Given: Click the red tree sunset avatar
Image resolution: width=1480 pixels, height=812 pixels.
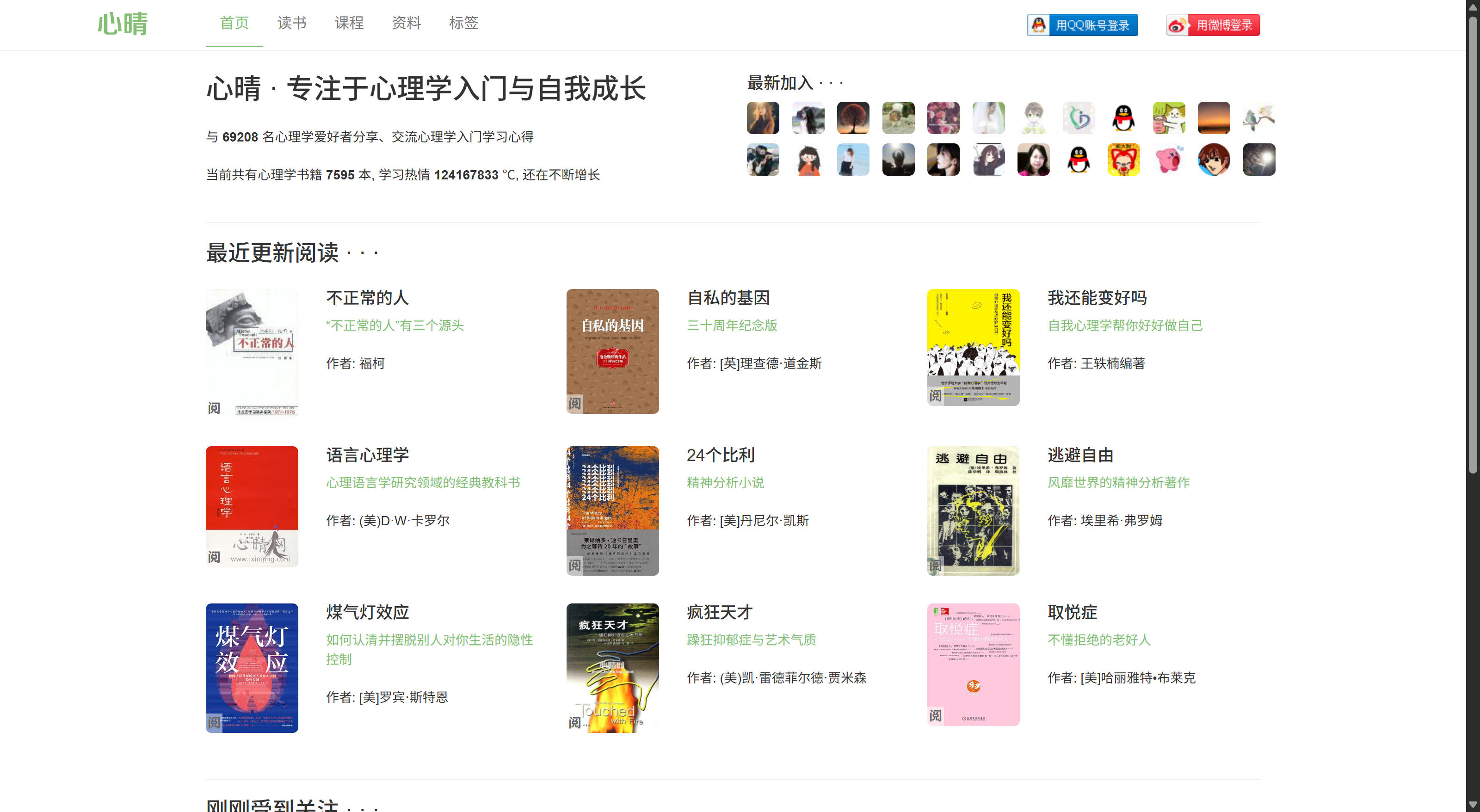Looking at the screenshot, I should pos(852,118).
